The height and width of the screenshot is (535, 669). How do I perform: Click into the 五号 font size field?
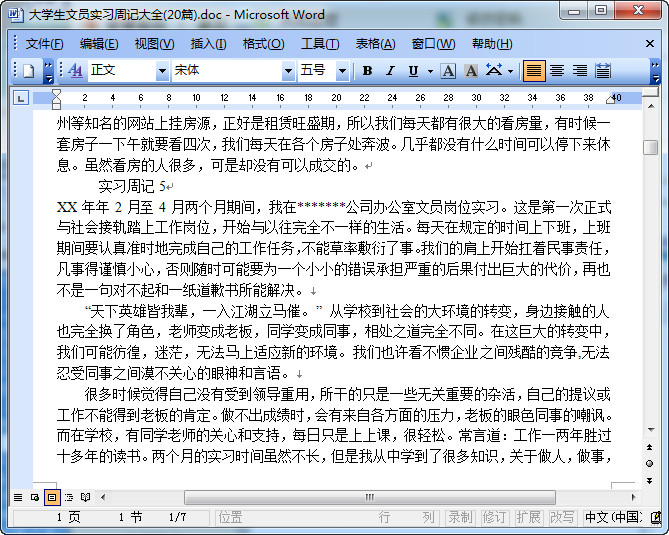point(317,70)
